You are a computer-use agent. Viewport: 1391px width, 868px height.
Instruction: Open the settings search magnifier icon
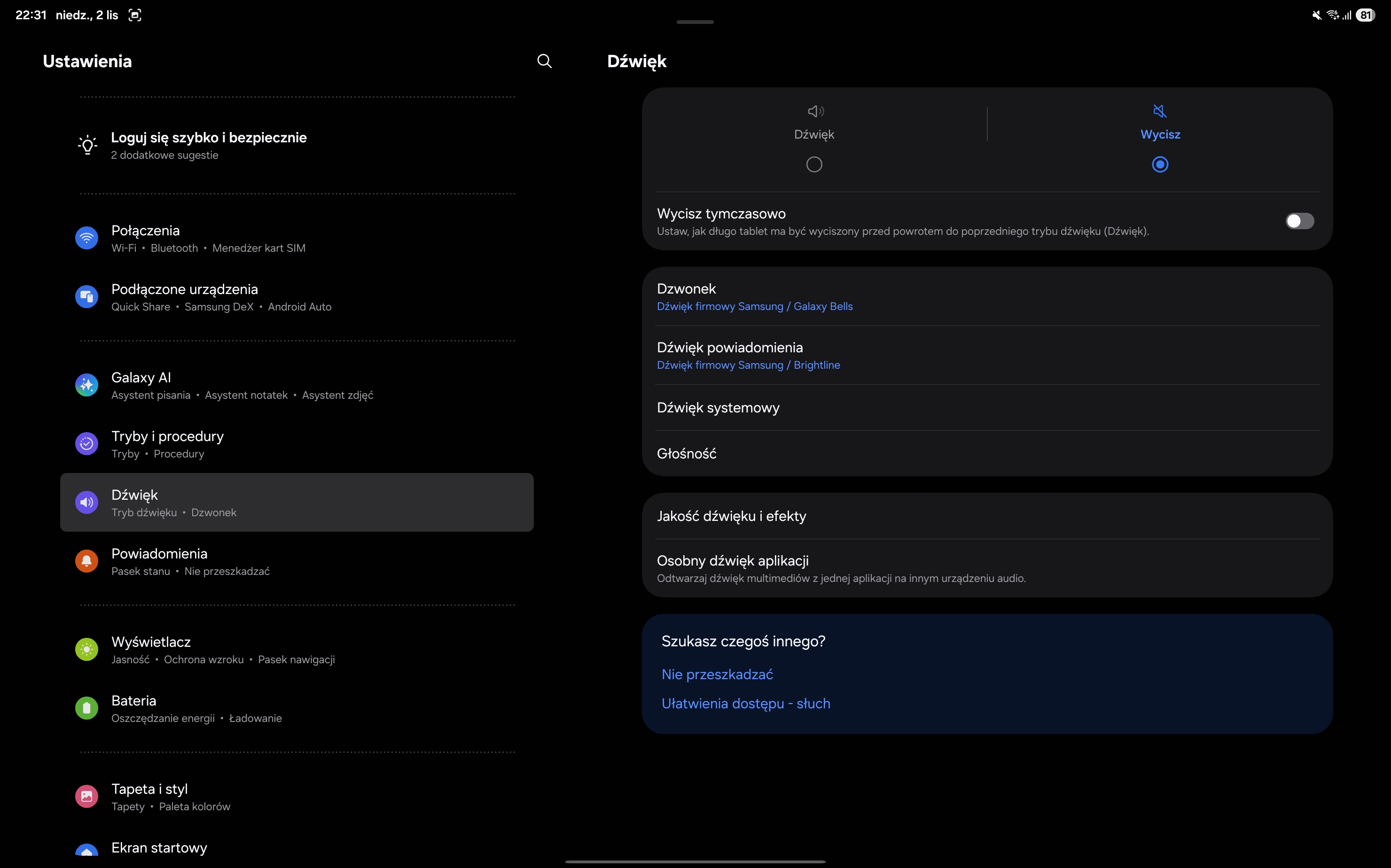click(544, 62)
